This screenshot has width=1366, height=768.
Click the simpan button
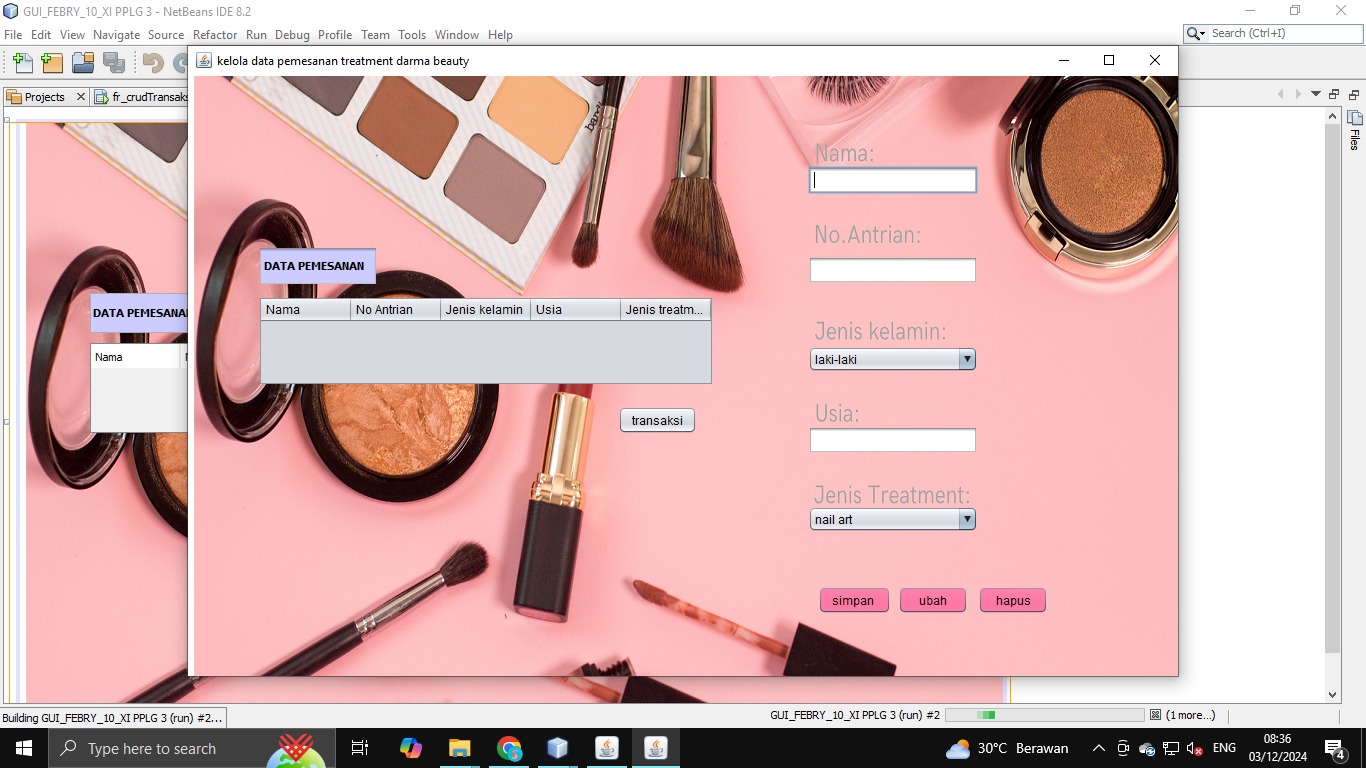pos(853,600)
